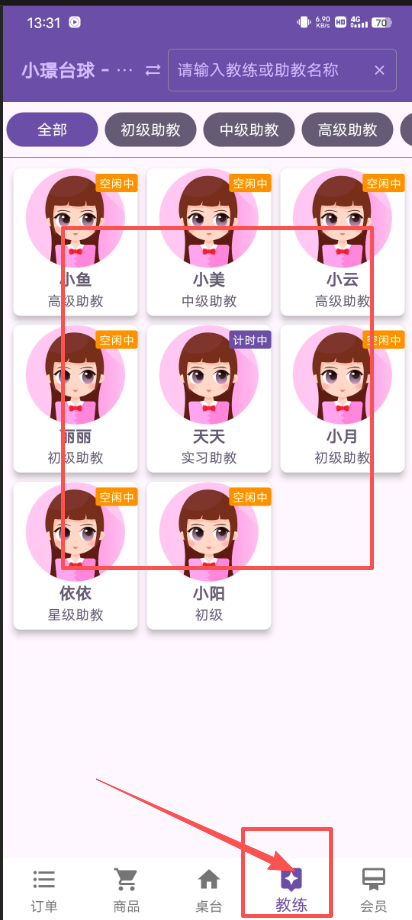Open the 会员 member icon
Screen dimensions: 412x920
click(373, 879)
